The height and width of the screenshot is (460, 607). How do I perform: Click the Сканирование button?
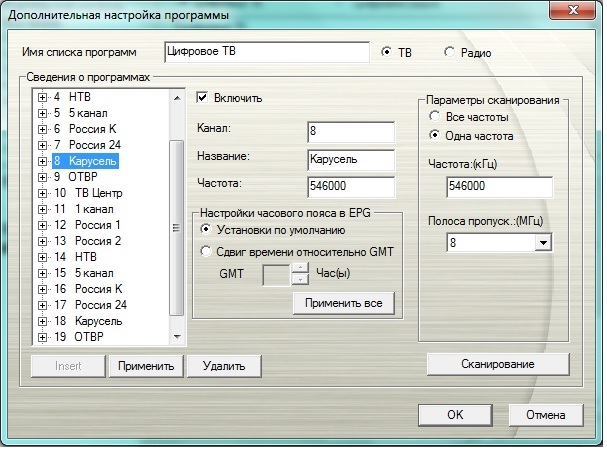[x=498, y=364]
